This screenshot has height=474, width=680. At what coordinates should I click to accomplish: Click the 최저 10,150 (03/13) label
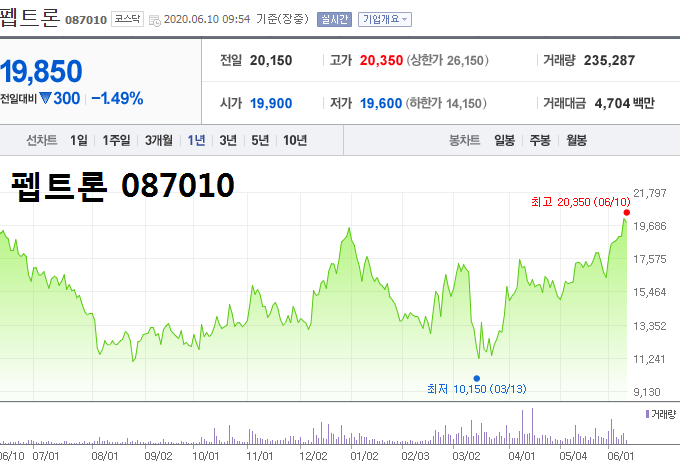pos(477,389)
